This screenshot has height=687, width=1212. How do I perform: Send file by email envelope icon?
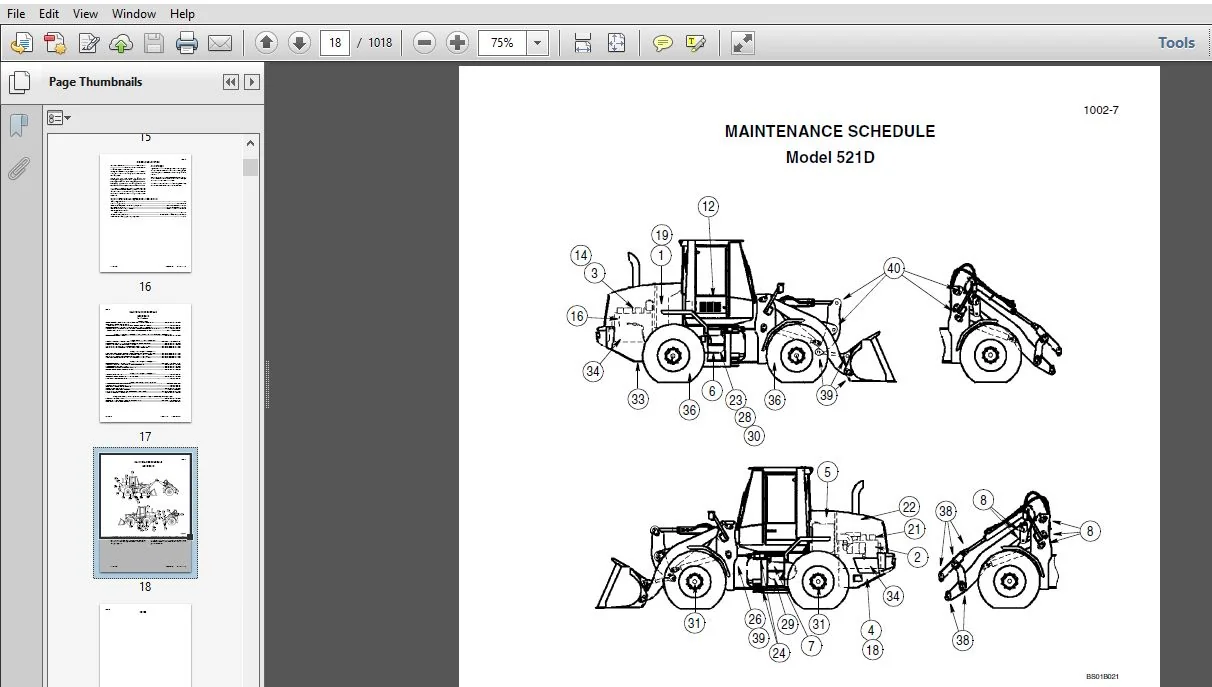point(220,43)
